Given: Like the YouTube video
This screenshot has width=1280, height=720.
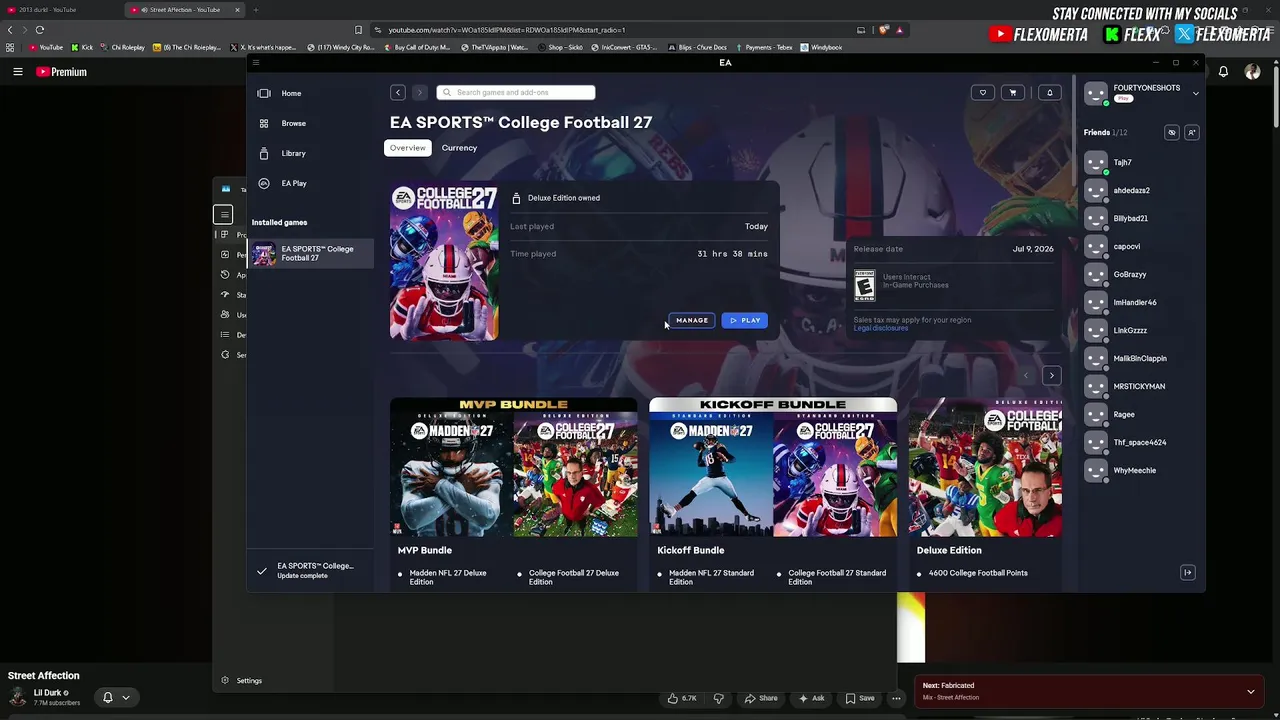Looking at the screenshot, I should (x=682, y=698).
